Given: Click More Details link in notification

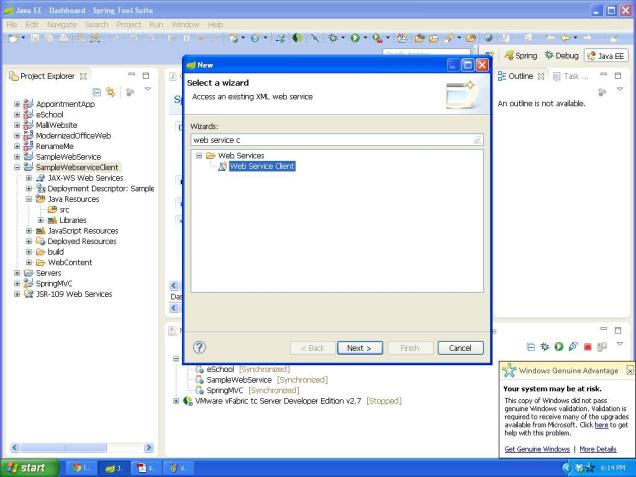Looking at the screenshot, I should tap(598, 449).
